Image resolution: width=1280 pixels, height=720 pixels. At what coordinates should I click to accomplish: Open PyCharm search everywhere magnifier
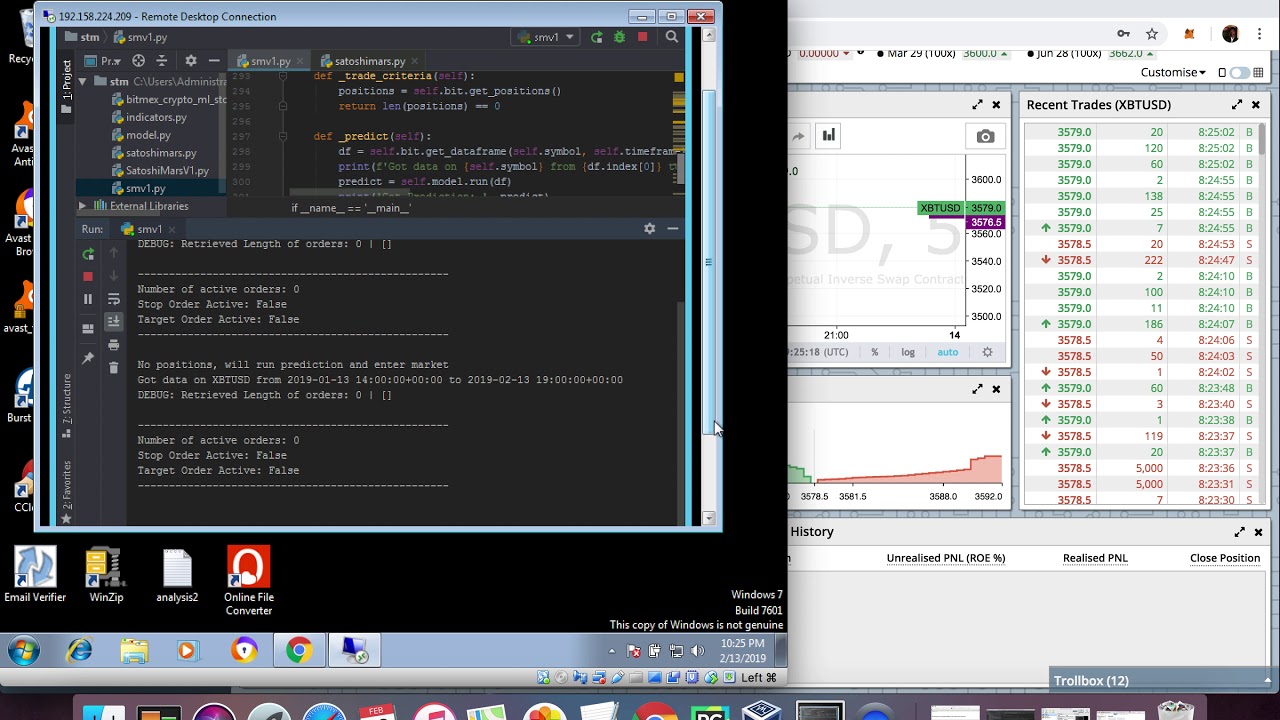tap(672, 37)
